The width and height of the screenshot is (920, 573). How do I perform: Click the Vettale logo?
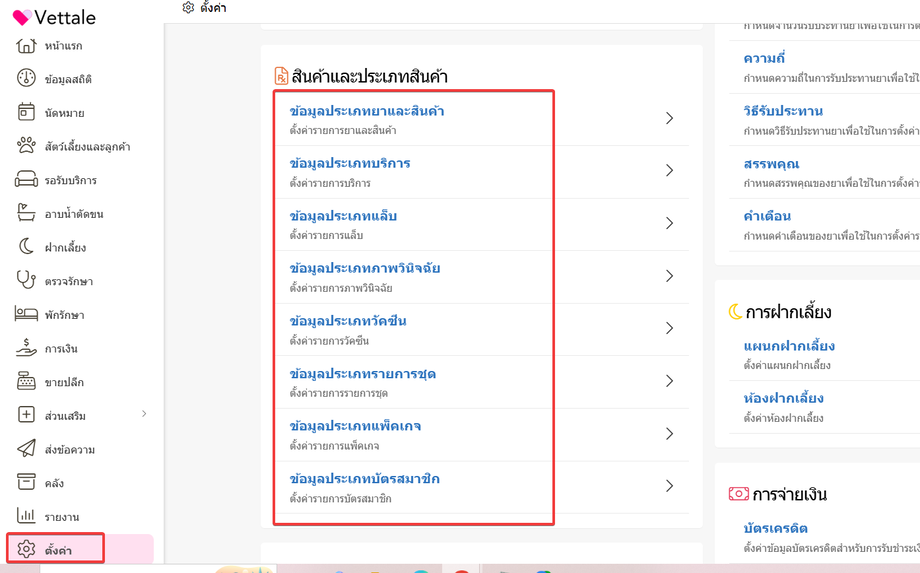point(54,18)
